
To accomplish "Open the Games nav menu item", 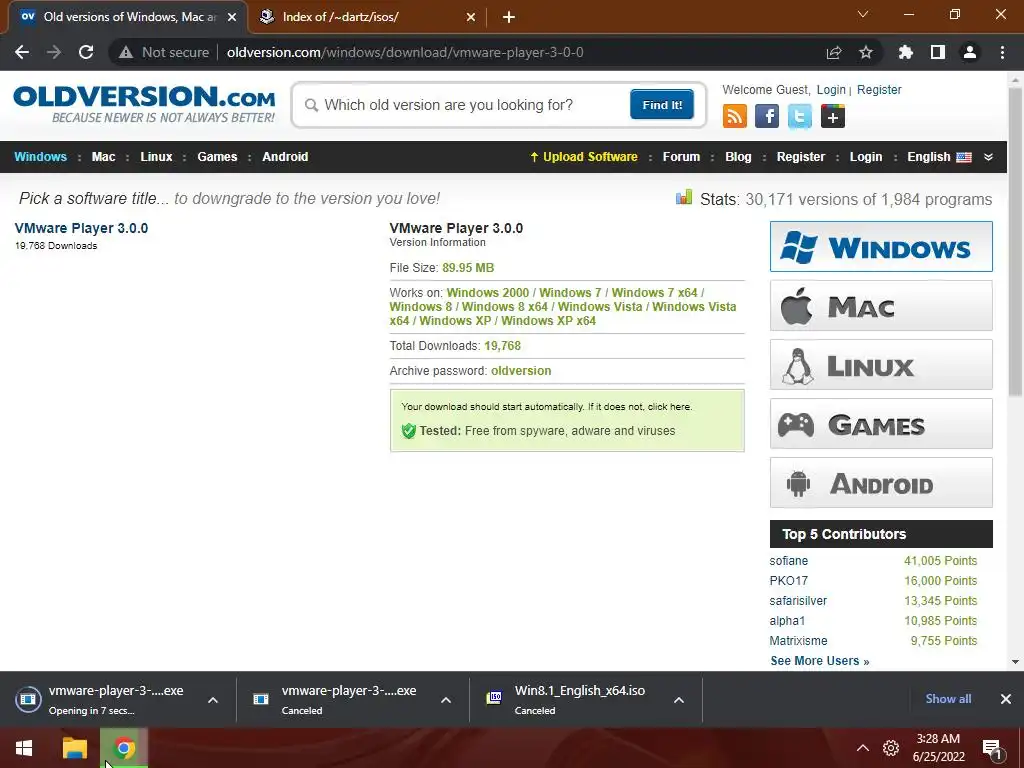I will (217, 157).
